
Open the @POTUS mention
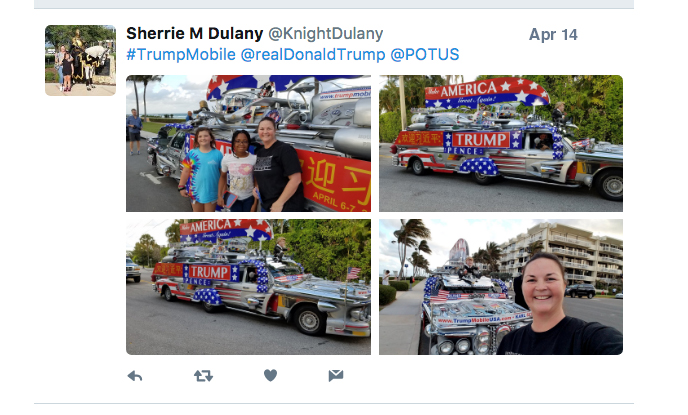point(425,54)
